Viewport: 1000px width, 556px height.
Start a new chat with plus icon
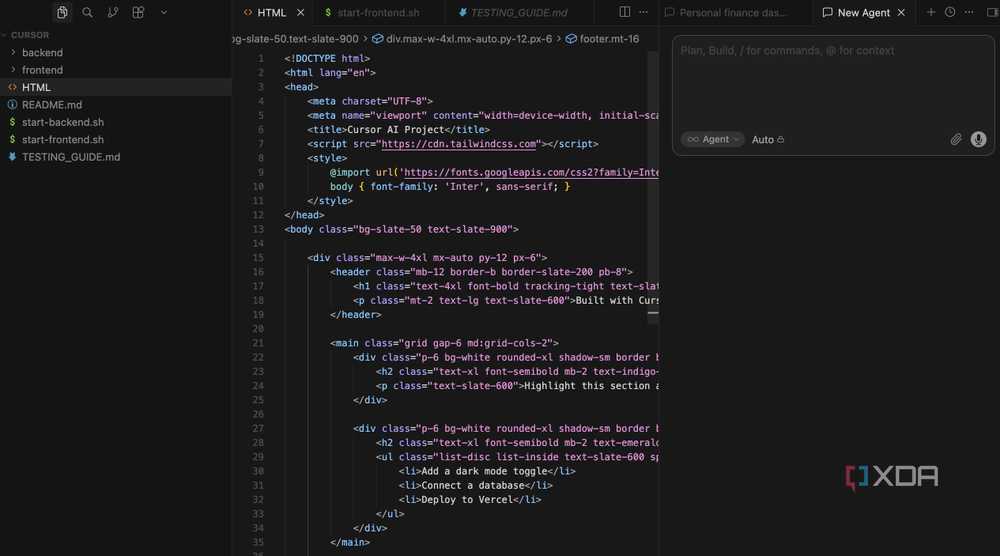(931, 12)
